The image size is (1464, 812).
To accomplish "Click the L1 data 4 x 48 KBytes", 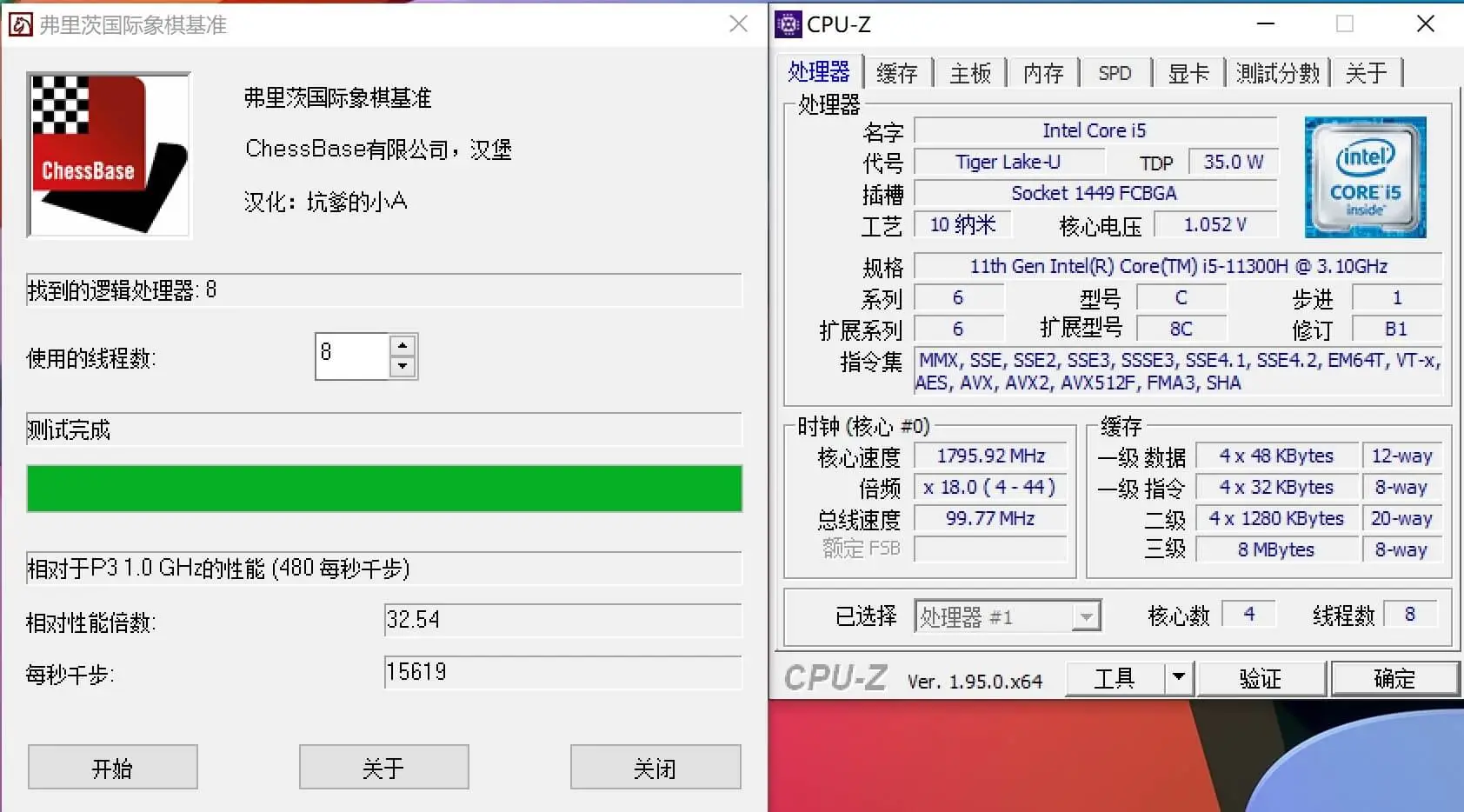I will click(x=1276, y=456).
